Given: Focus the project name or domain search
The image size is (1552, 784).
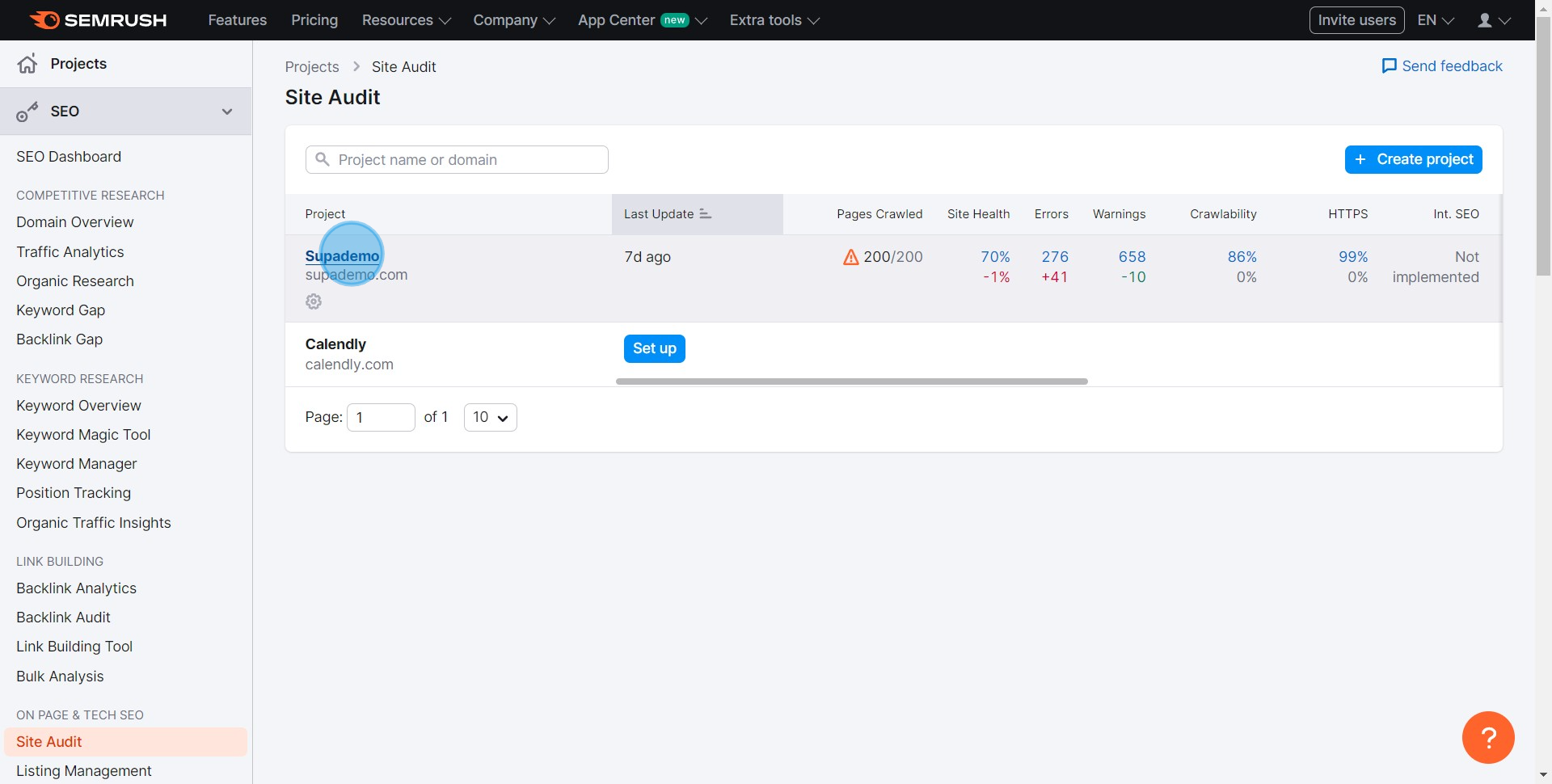Looking at the screenshot, I should (457, 159).
